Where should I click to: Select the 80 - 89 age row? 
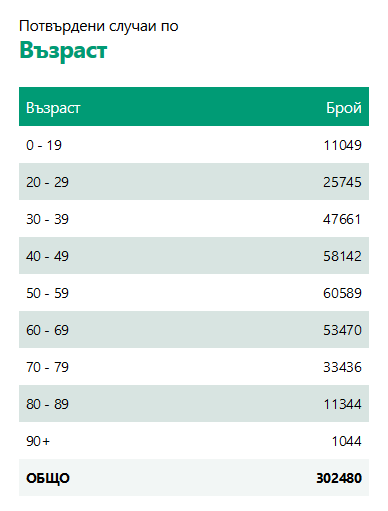point(194,404)
